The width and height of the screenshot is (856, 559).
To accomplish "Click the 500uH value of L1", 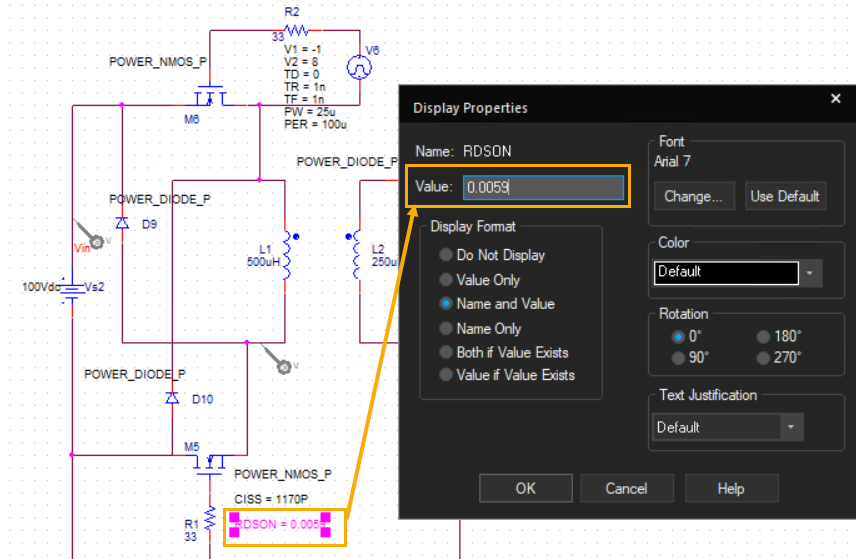I will (263, 261).
